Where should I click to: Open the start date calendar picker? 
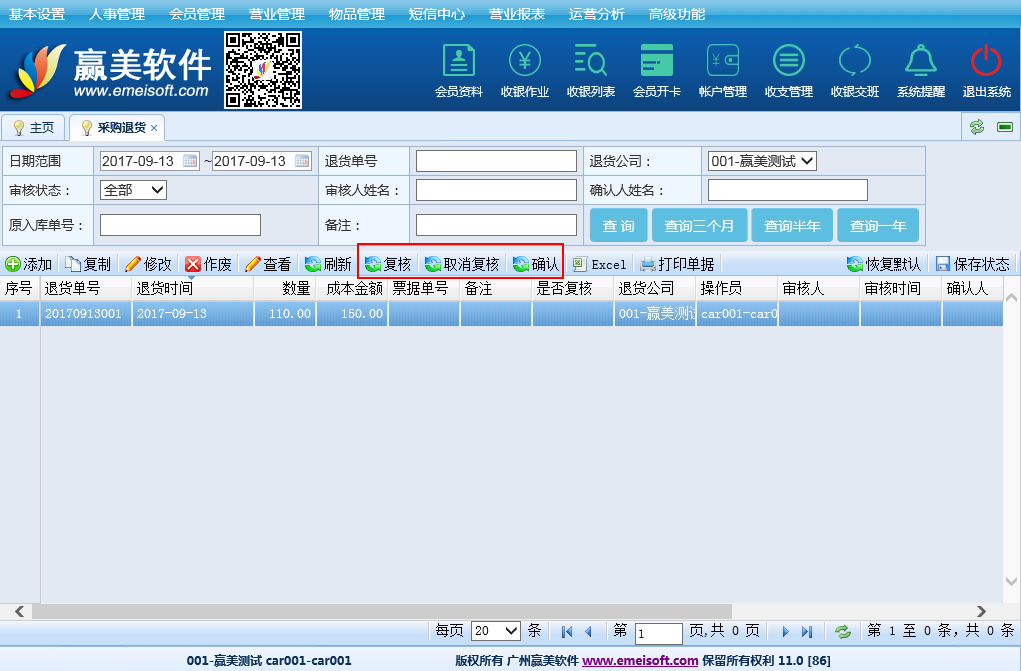point(190,161)
